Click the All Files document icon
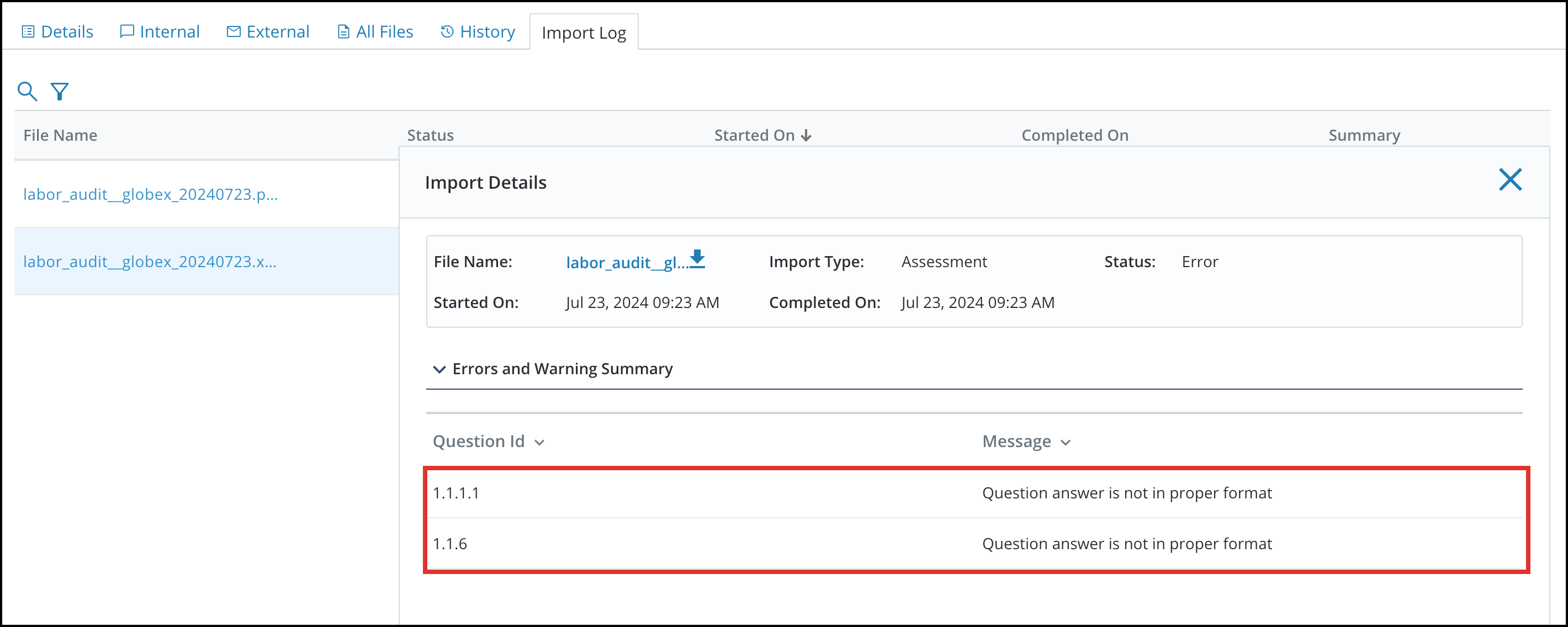The height and width of the screenshot is (627, 1568). [342, 30]
